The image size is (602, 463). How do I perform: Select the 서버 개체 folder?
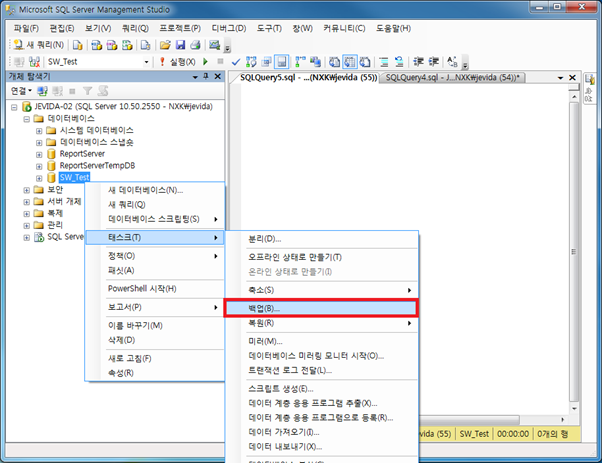[64, 201]
